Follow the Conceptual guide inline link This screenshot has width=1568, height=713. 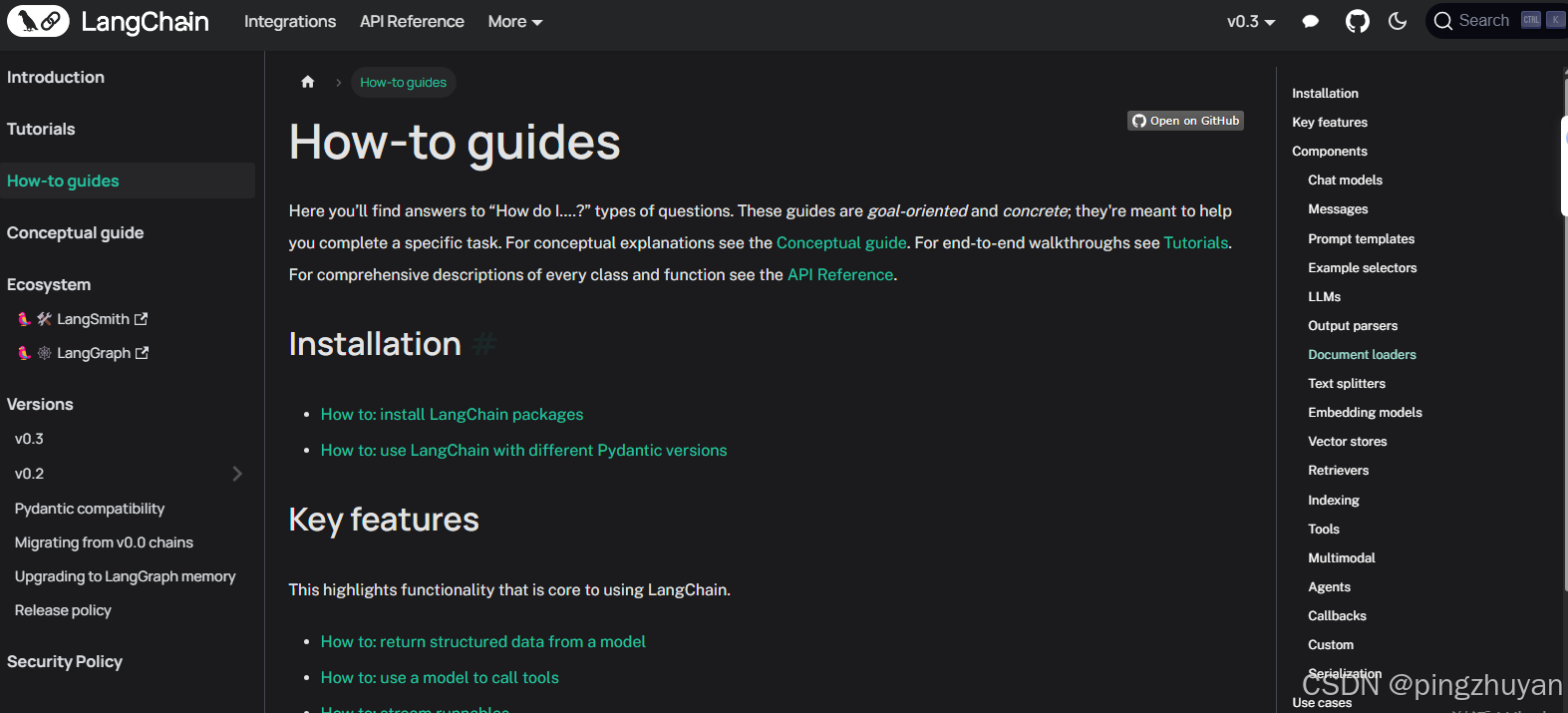click(841, 242)
